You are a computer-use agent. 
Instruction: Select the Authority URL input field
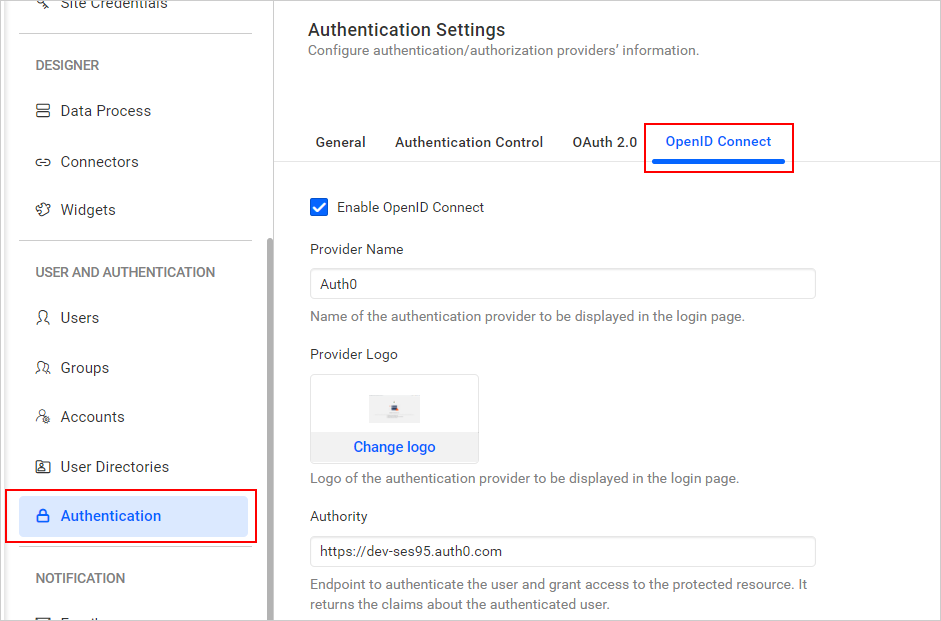point(562,551)
